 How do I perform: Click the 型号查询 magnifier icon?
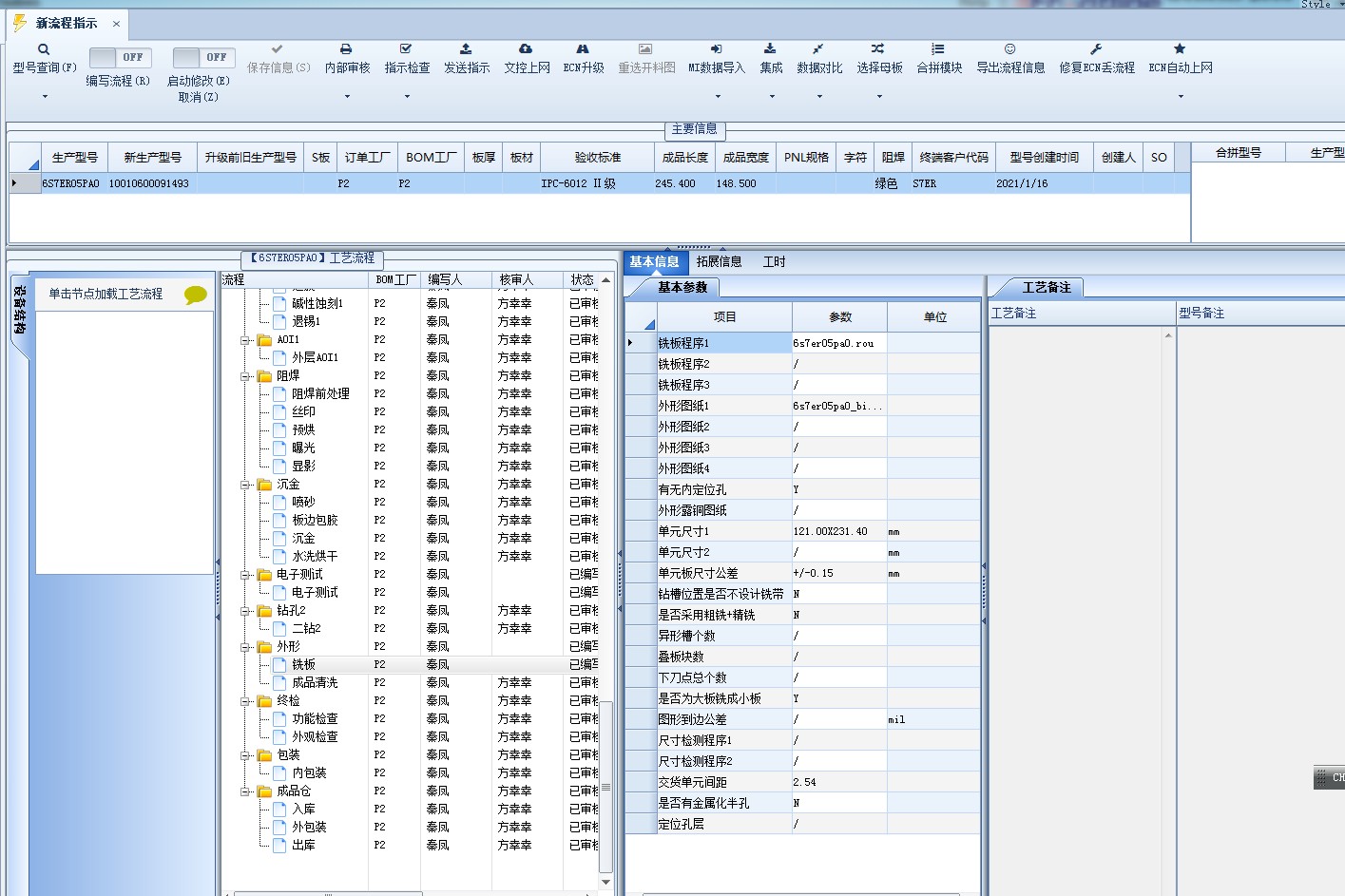[x=44, y=49]
